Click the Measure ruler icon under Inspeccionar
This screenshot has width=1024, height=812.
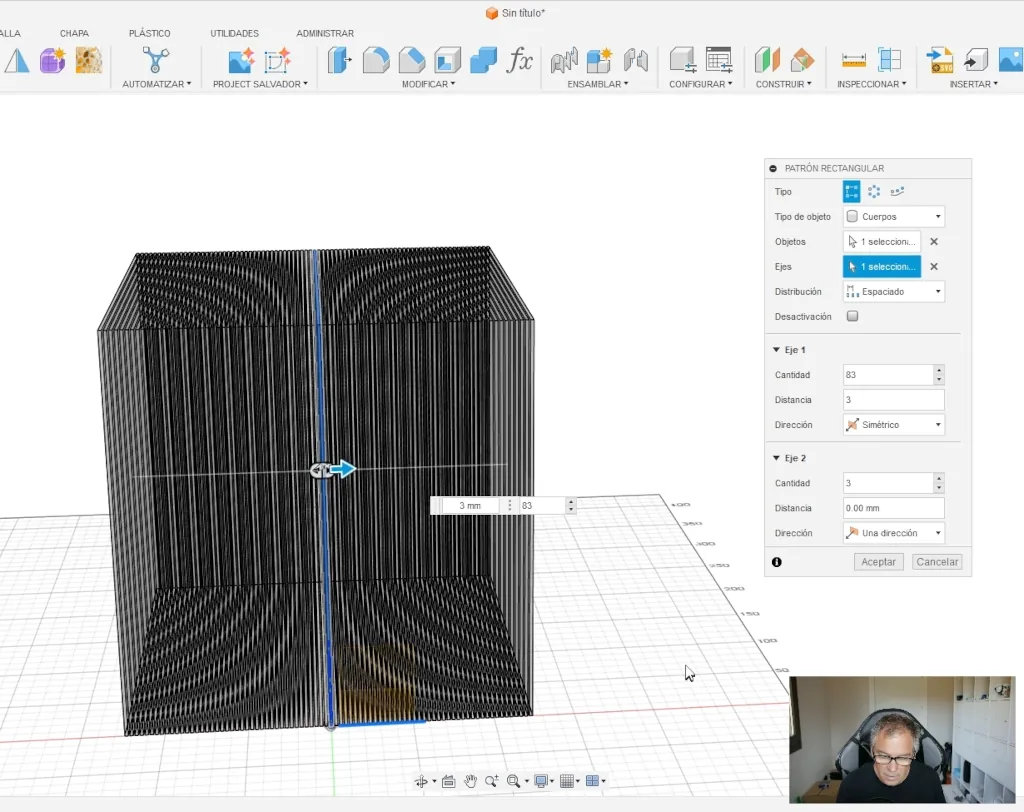click(x=853, y=60)
